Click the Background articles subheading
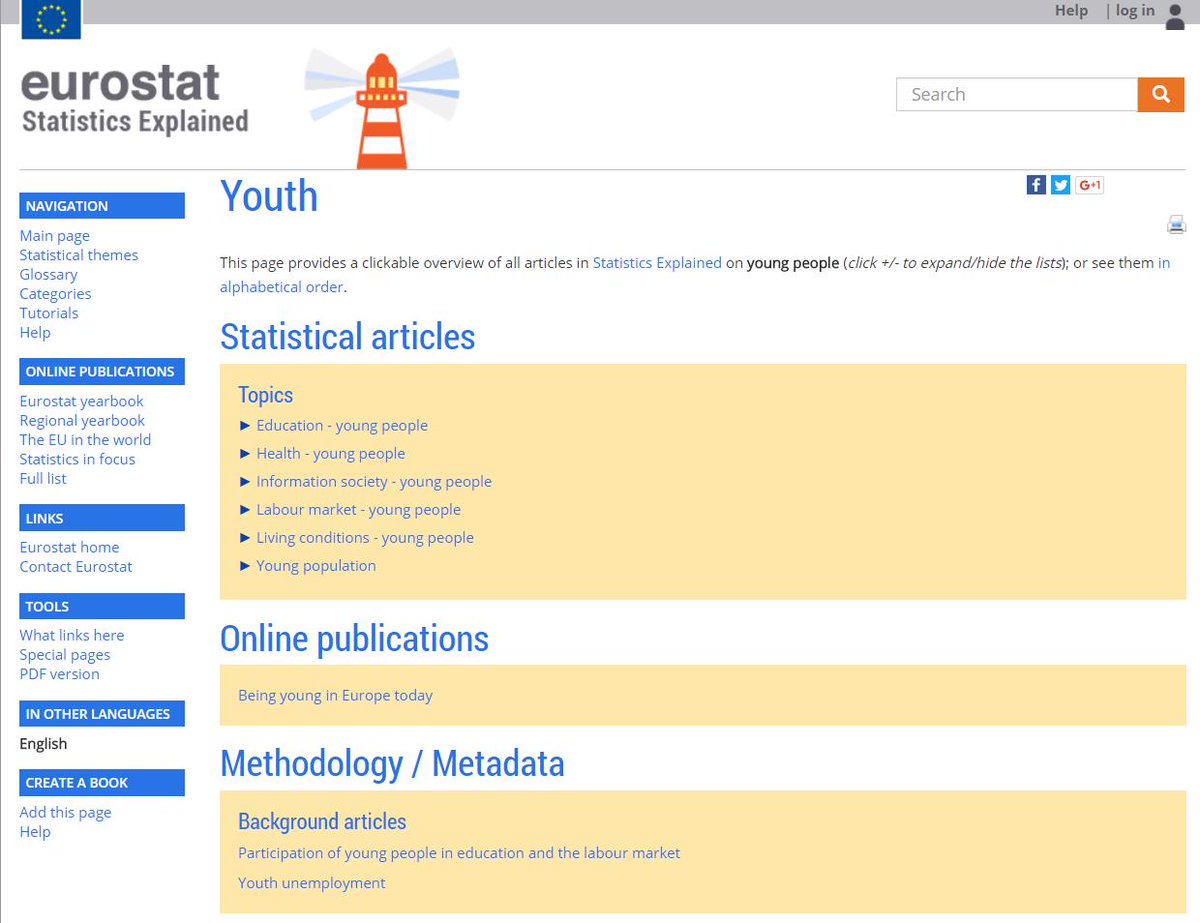 pyautogui.click(x=322, y=822)
